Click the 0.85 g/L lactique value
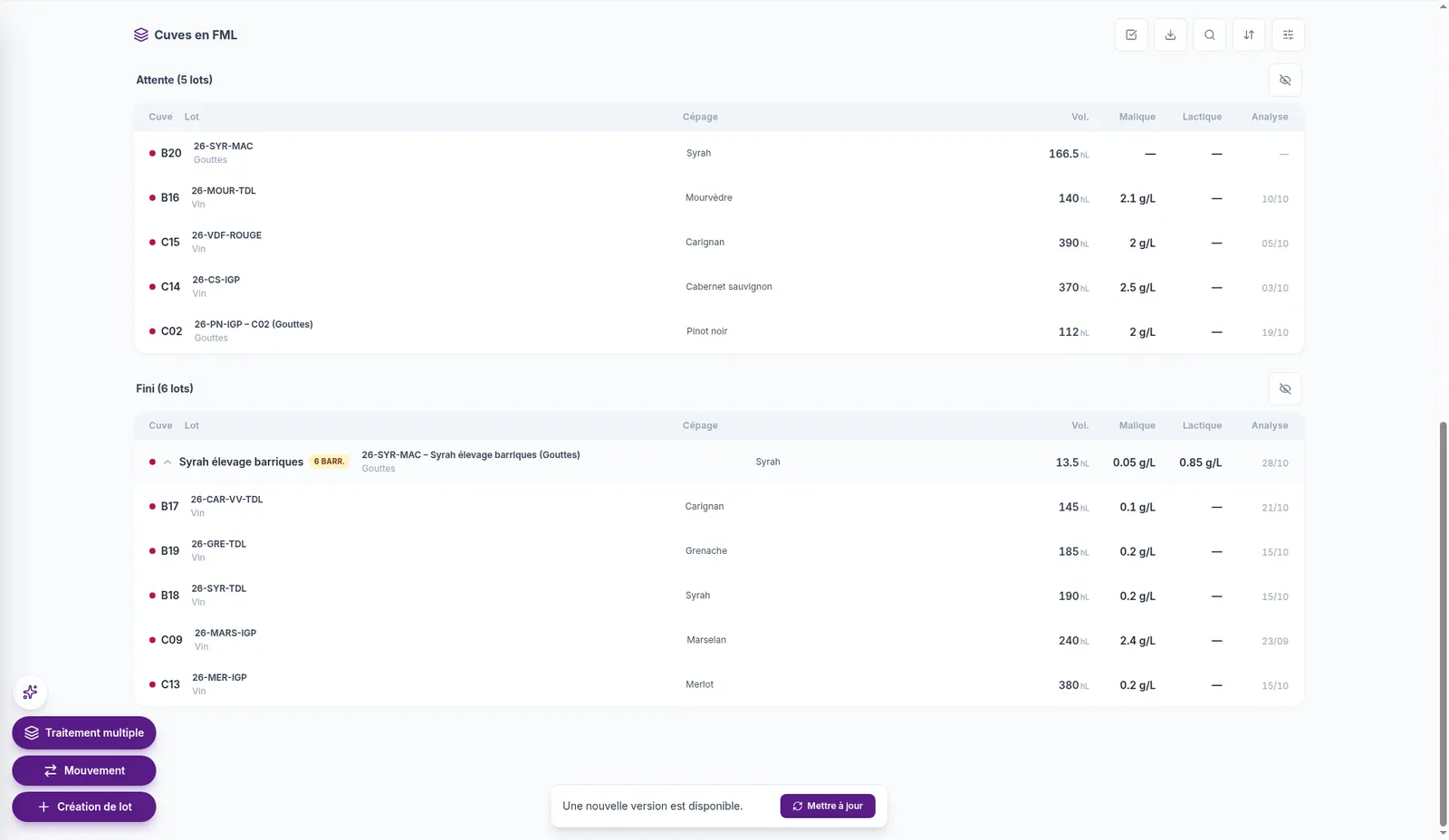Viewport: 1449px width, 840px height. [x=1200, y=463]
